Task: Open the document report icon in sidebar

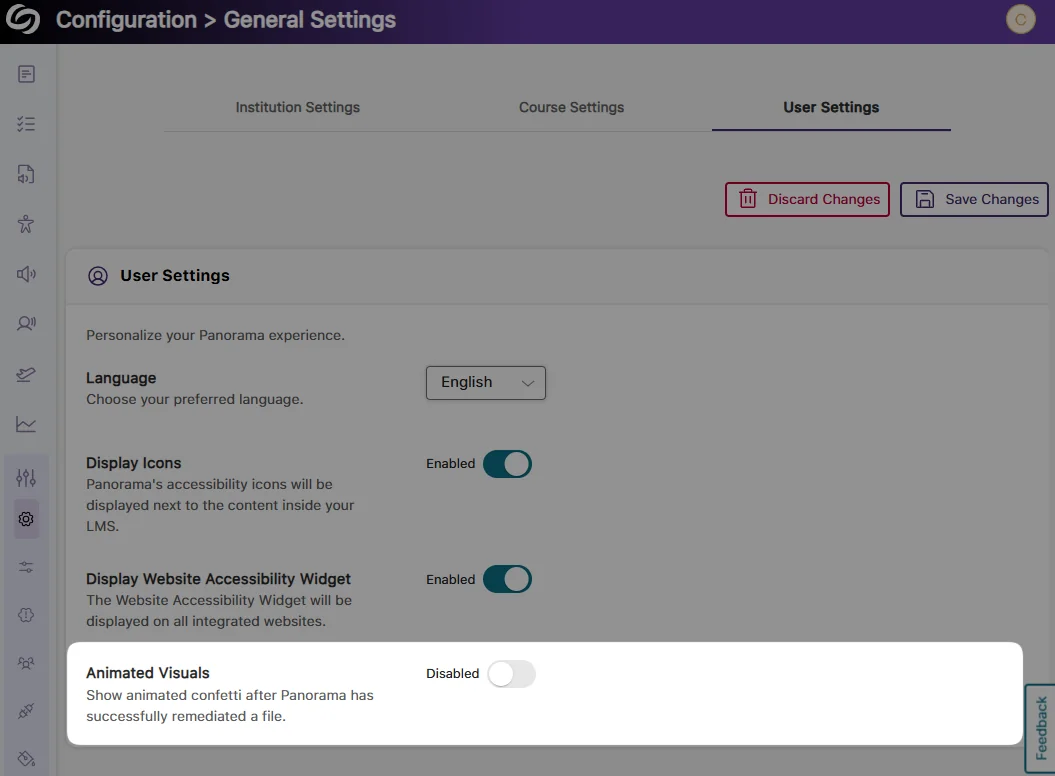Action: pos(26,74)
